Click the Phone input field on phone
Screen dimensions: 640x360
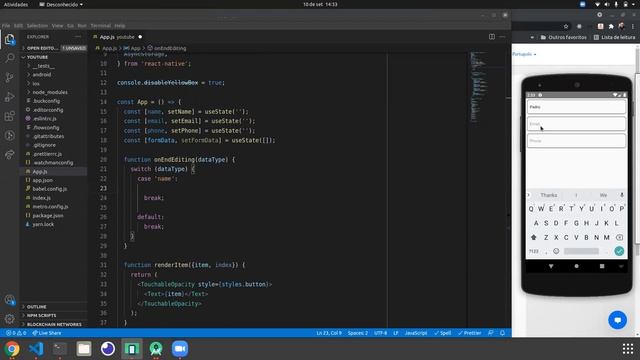(576, 141)
